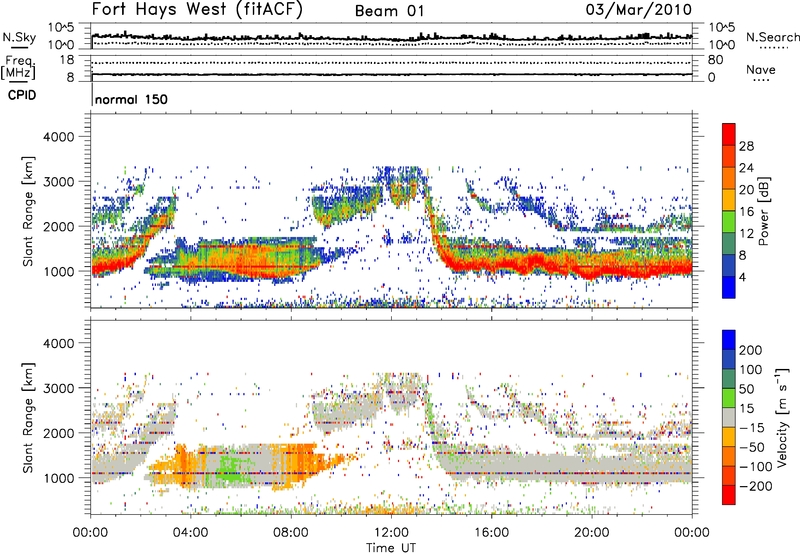Click the 'Fort Hays West (fitACF)' title
The height and width of the screenshot is (554, 800).
pos(197,9)
